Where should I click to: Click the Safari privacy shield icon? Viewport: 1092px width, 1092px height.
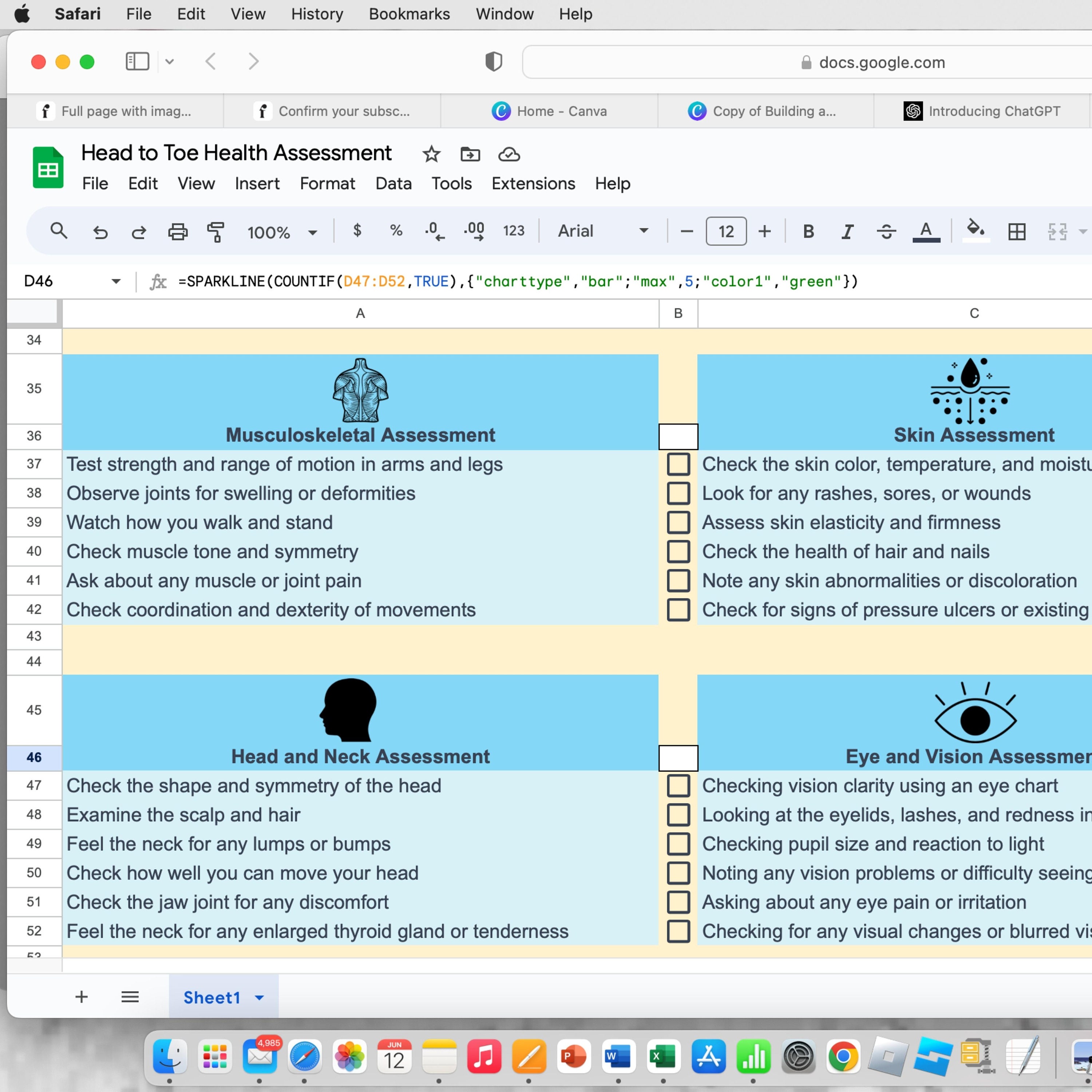494,61
